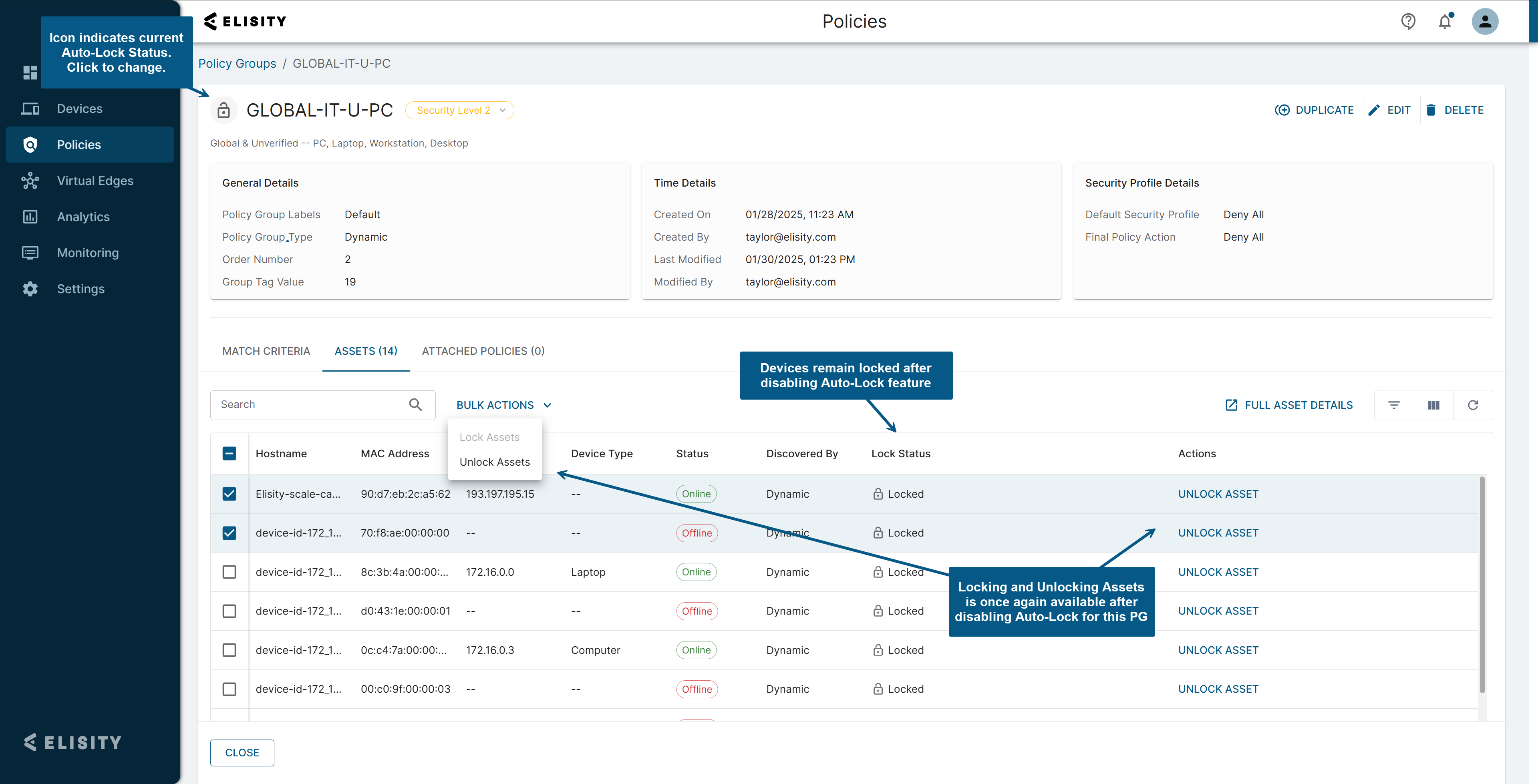Open the notifications bell icon
This screenshot has height=784, width=1538.
coord(1444,22)
